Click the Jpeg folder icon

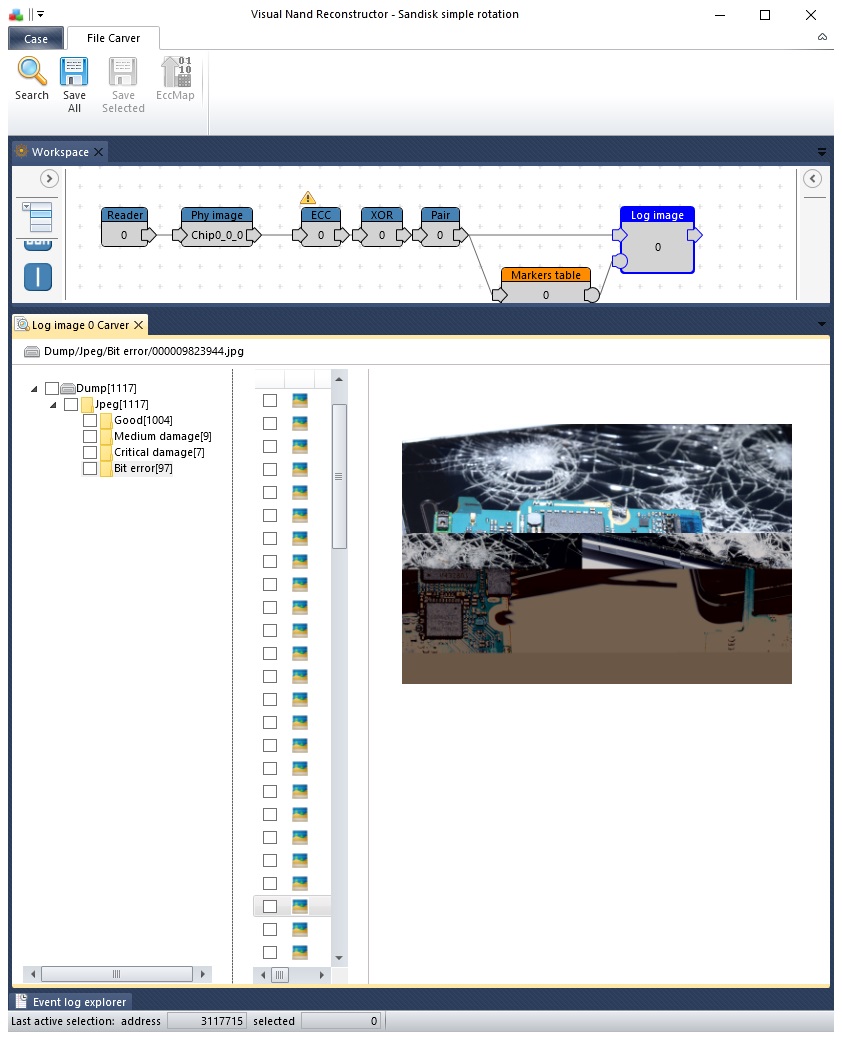coord(87,404)
